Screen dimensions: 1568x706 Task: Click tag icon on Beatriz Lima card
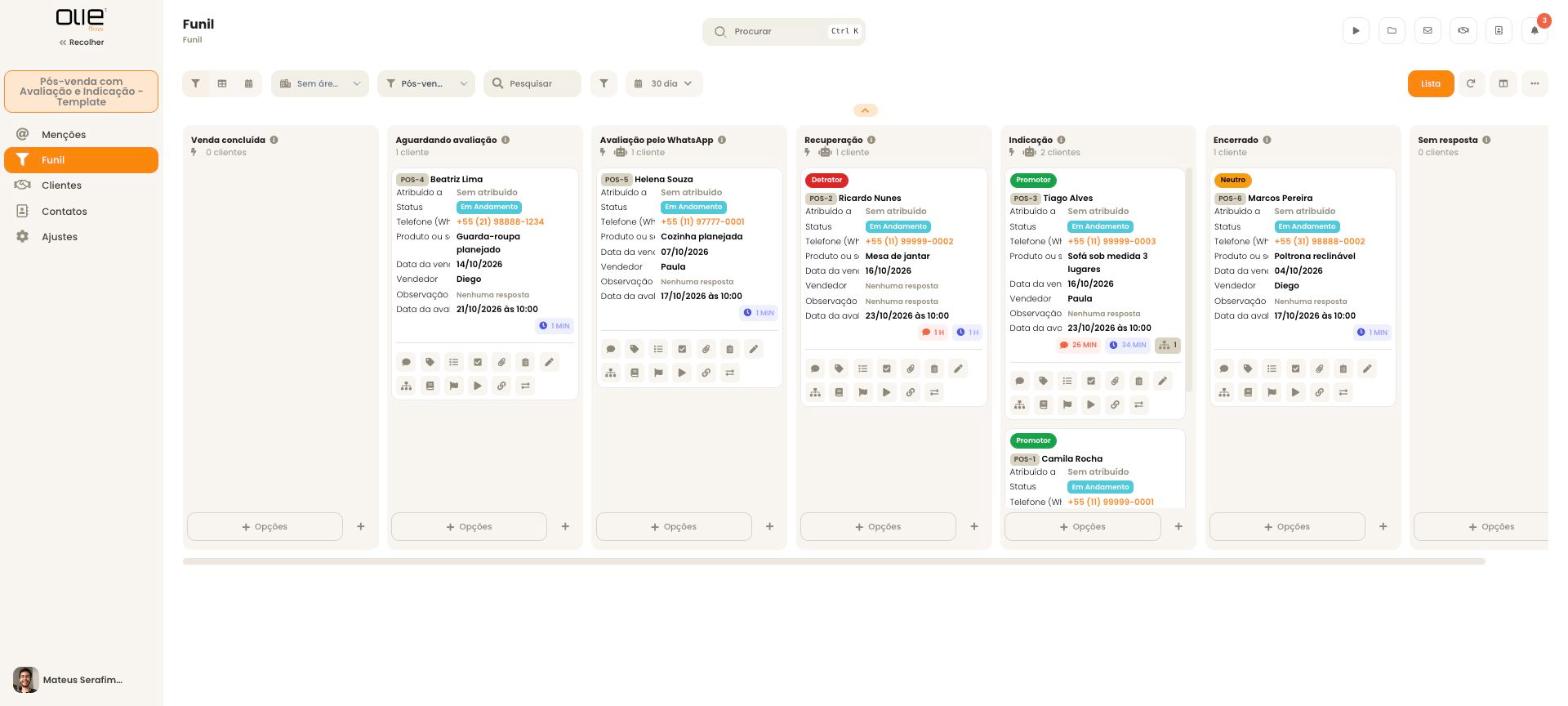point(430,362)
